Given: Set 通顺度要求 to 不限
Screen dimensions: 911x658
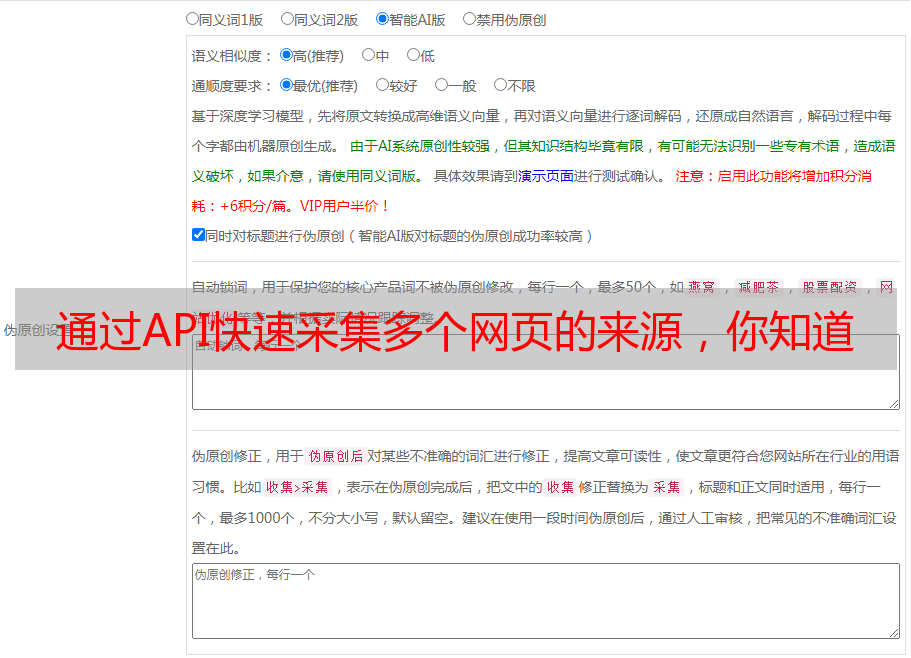Looking at the screenshot, I should tap(500, 85).
